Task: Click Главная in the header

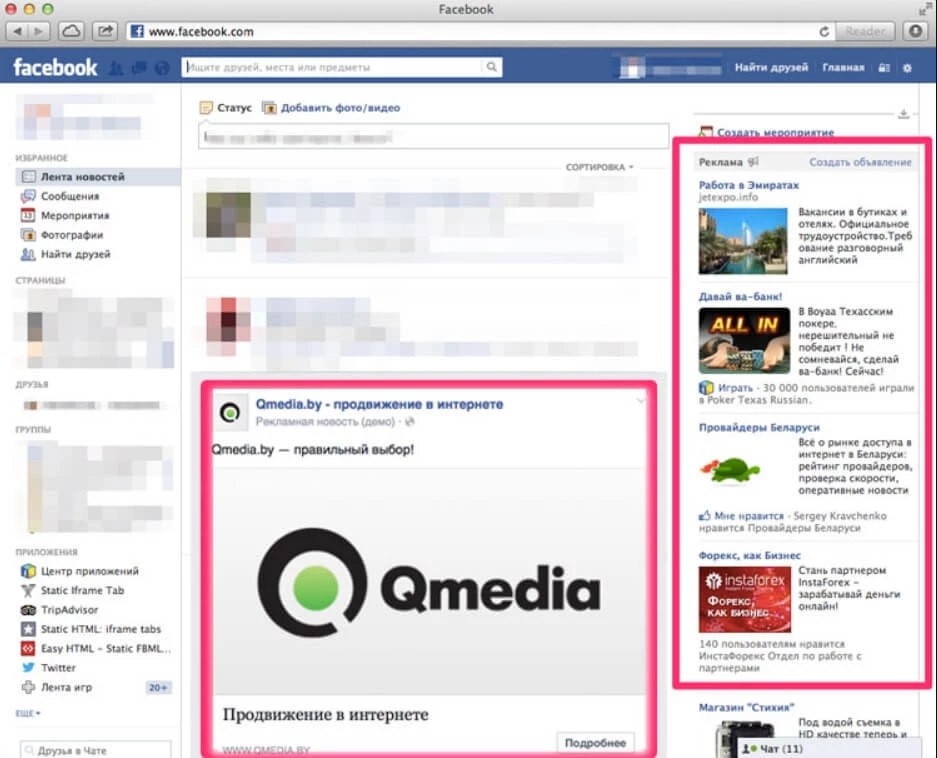Action: click(843, 68)
